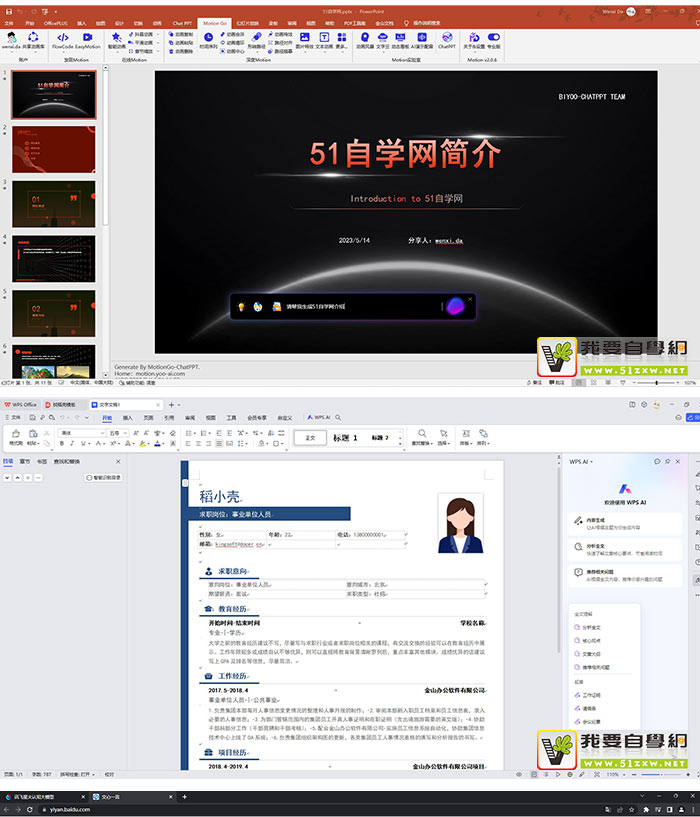Bookmark page with the browser star icon

632,809
